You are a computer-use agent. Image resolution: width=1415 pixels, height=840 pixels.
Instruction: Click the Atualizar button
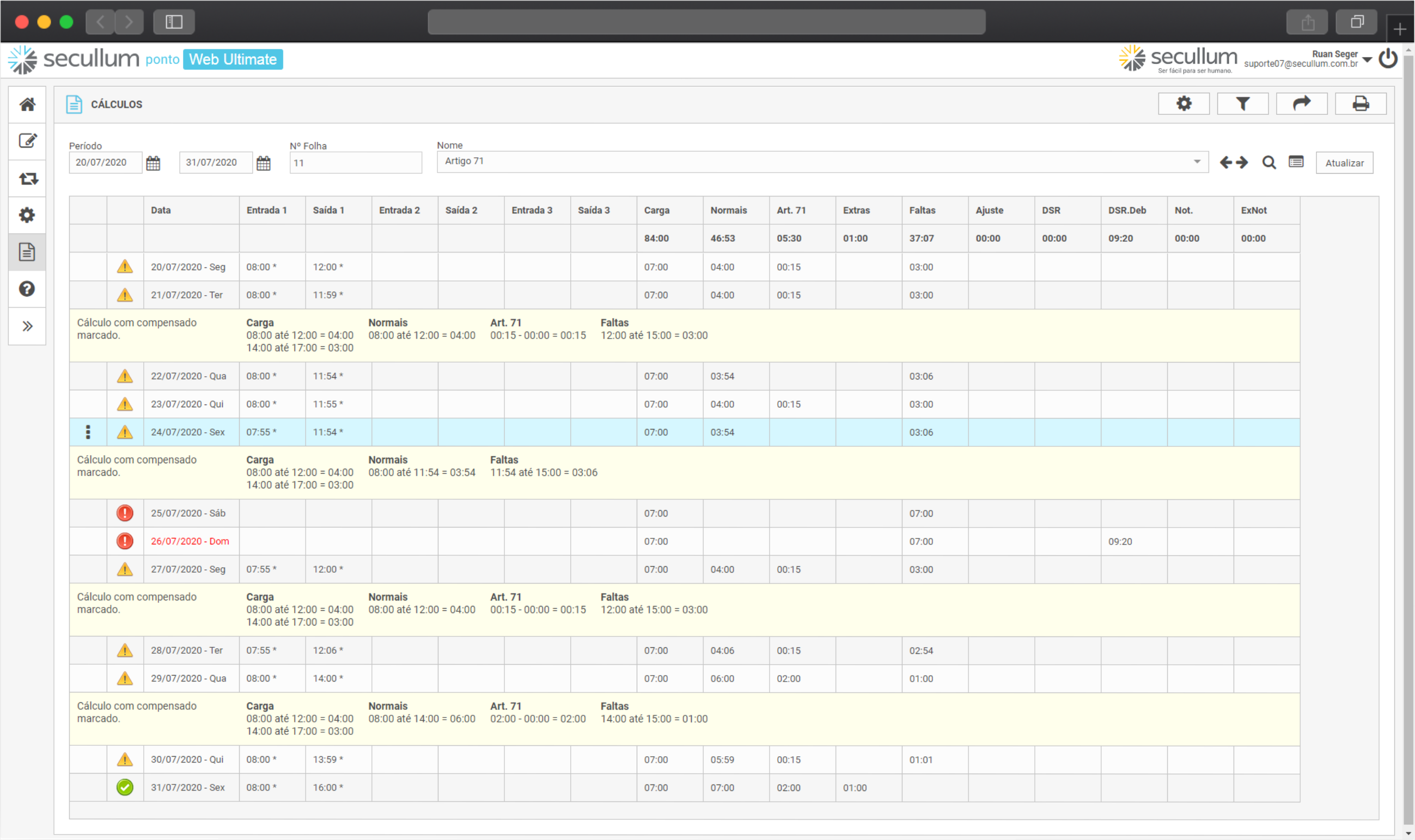[1344, 163]
